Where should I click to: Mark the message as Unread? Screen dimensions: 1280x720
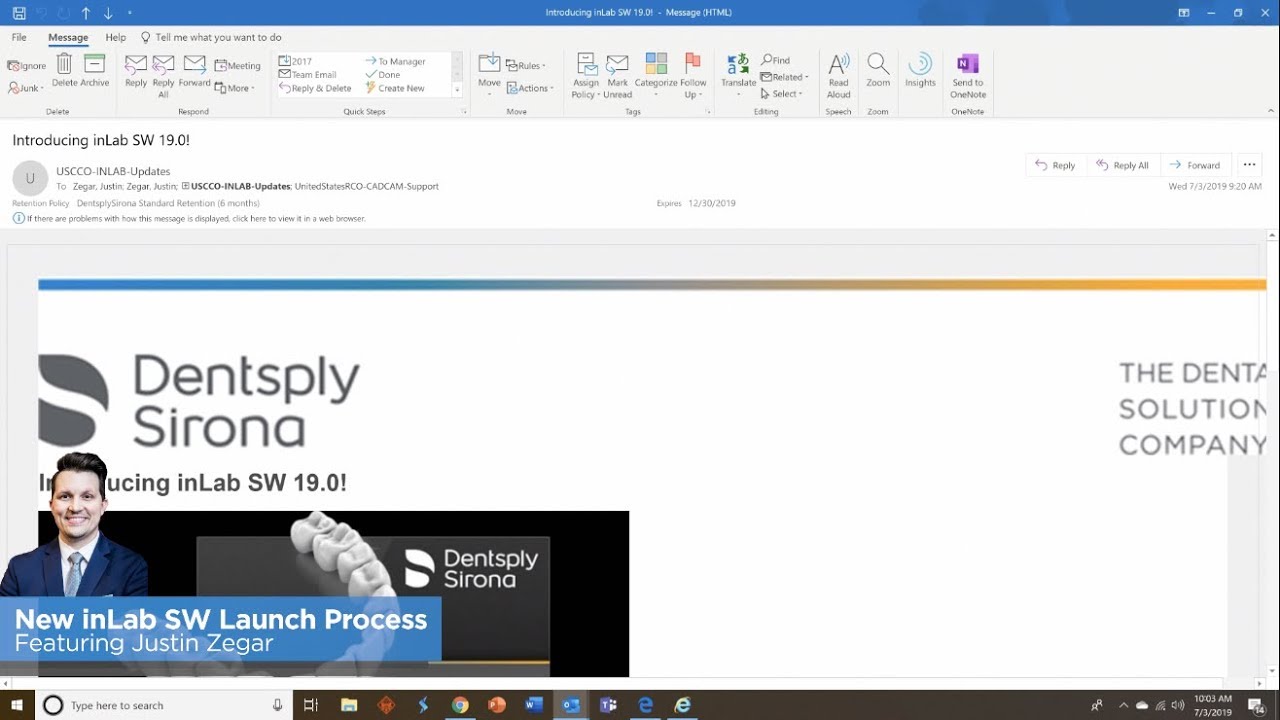tap(617, 75)
